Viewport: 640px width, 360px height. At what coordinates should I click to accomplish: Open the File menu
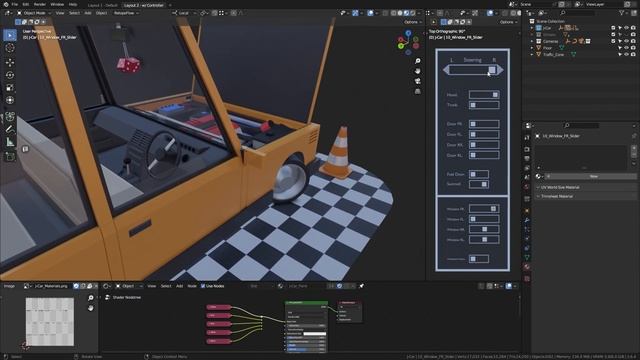15,4
